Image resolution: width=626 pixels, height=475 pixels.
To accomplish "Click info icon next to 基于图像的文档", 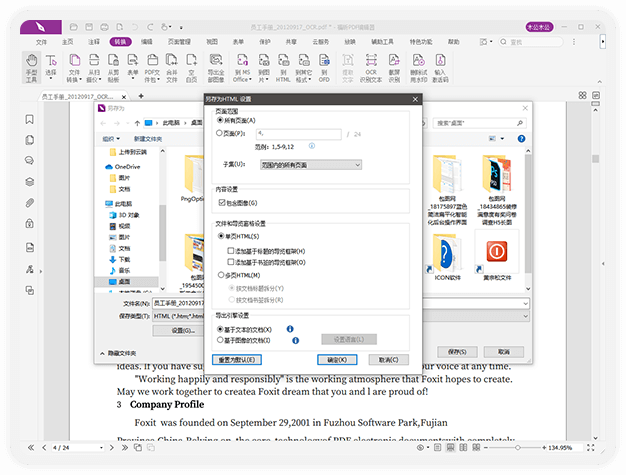I will 295,340.
